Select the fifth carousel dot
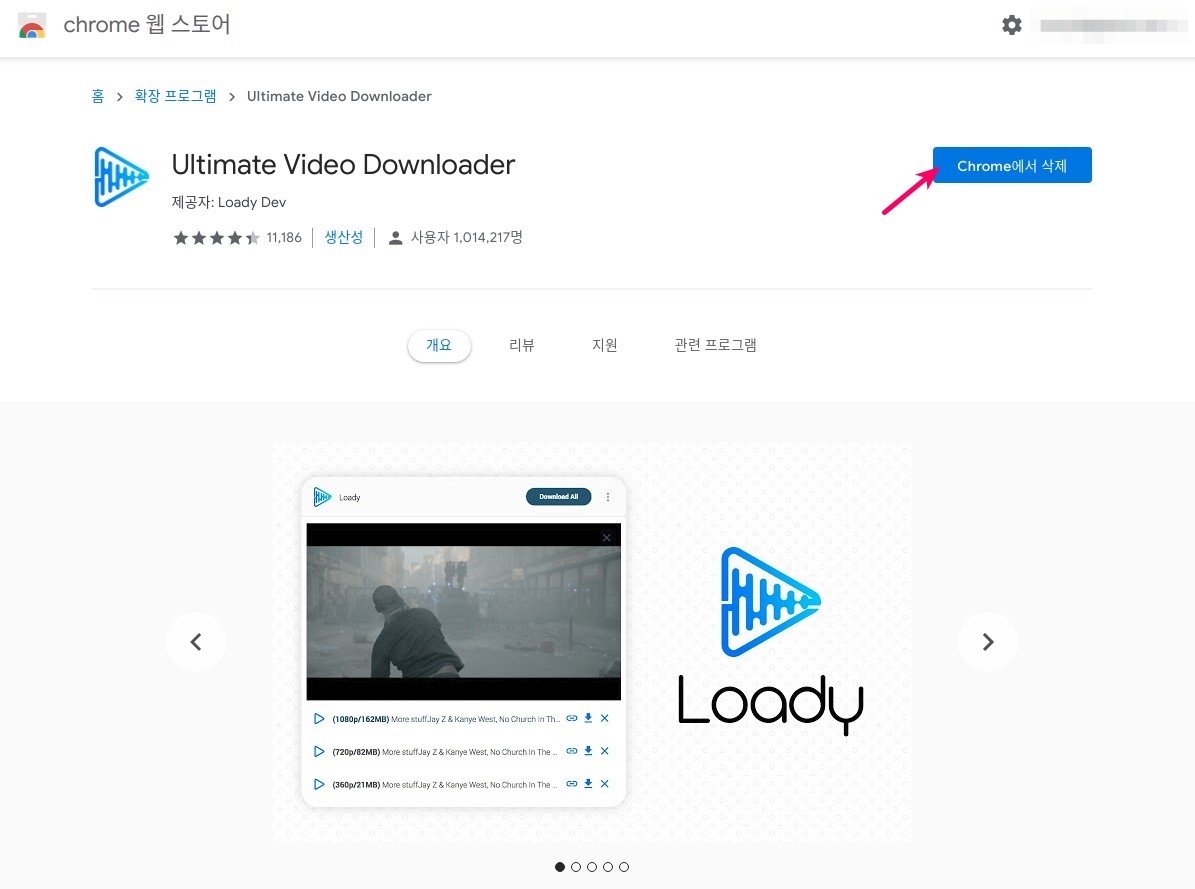 click(x=624, y=867)
